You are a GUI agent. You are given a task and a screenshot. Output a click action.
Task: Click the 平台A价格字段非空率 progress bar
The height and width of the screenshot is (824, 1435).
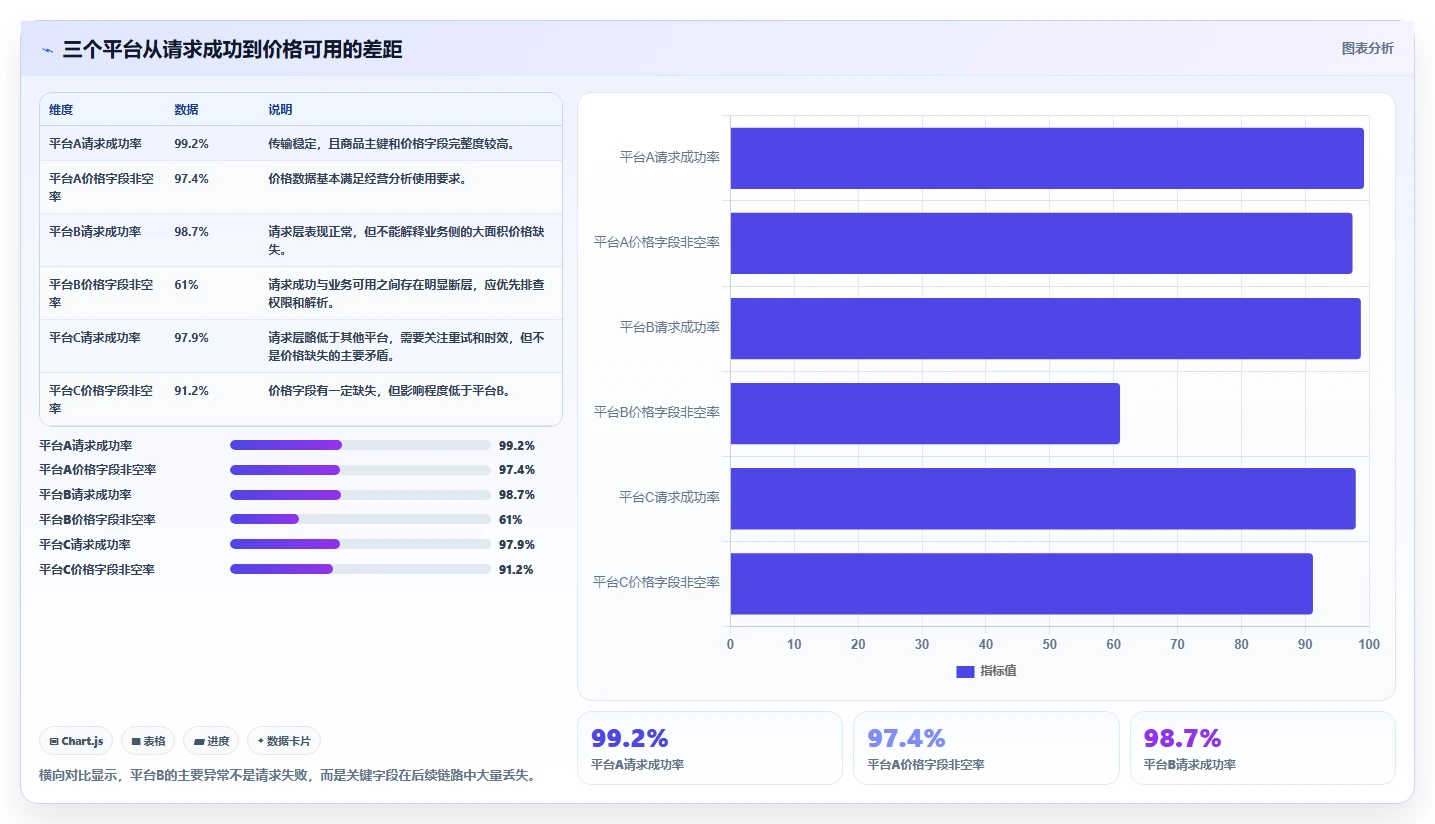pos(360,470)
